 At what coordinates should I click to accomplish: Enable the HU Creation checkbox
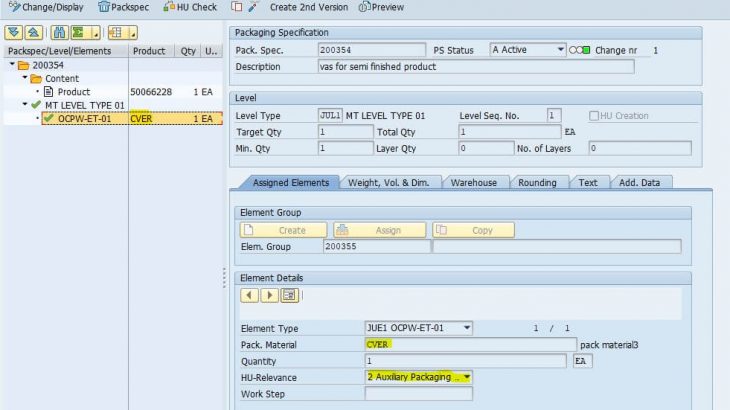point(594,116)
